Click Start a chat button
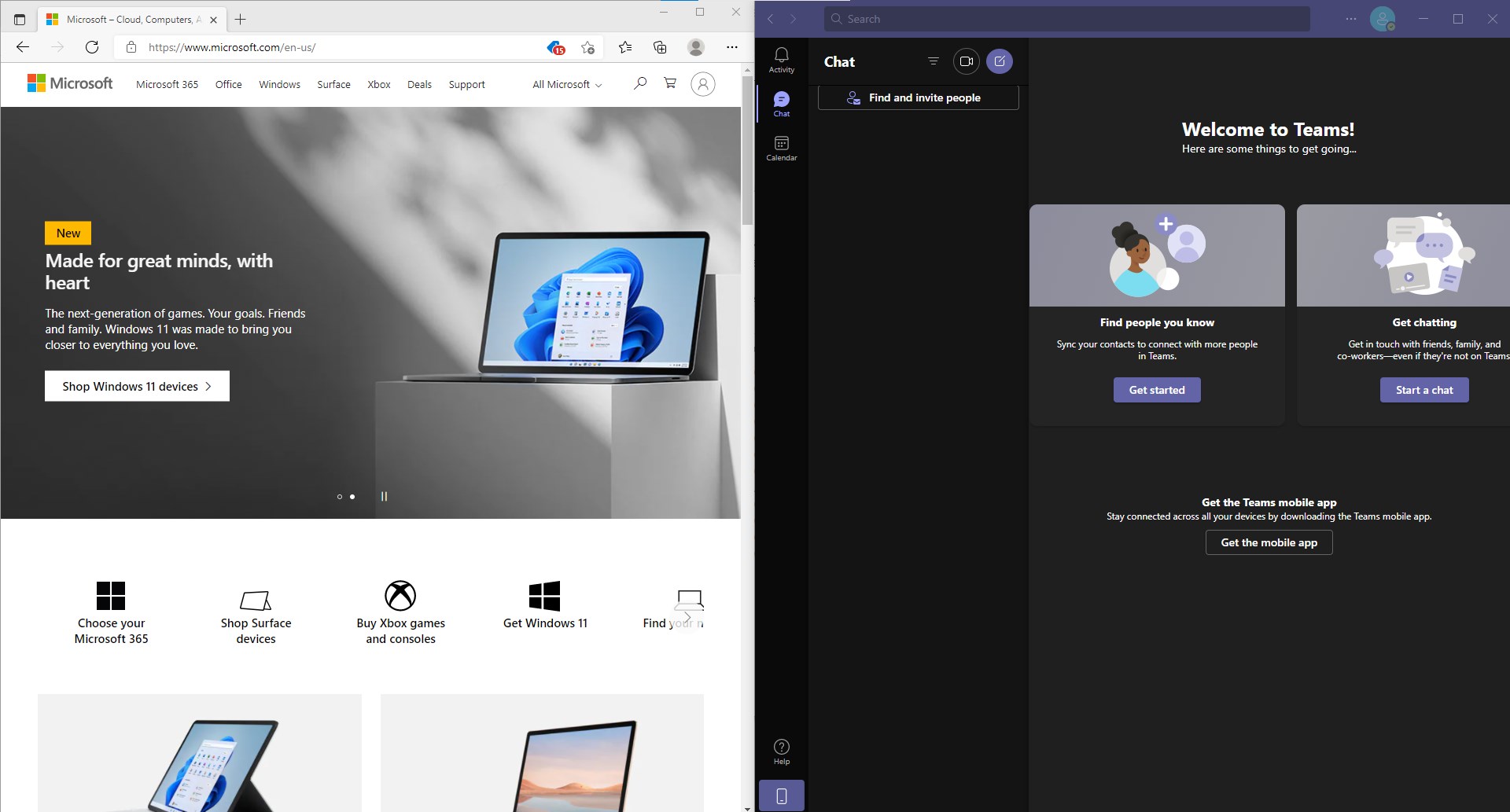The height and width of the screenshot is (812, 1510). [1424, 390]
